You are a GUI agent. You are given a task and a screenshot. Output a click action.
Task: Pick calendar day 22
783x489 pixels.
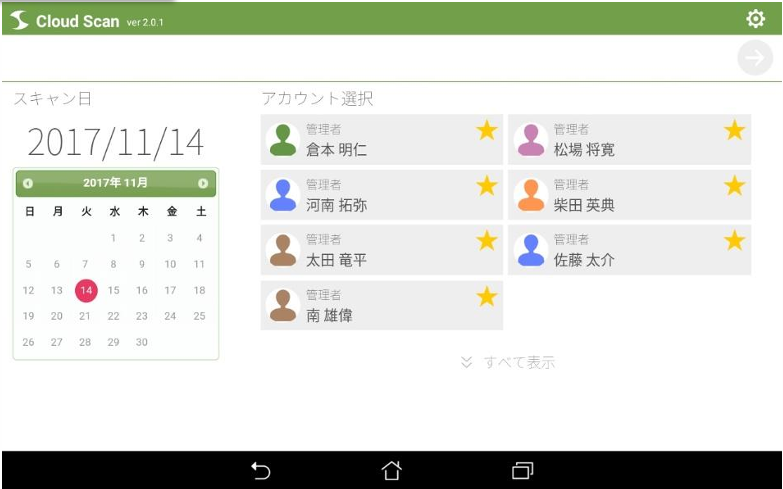click(113, 316)
